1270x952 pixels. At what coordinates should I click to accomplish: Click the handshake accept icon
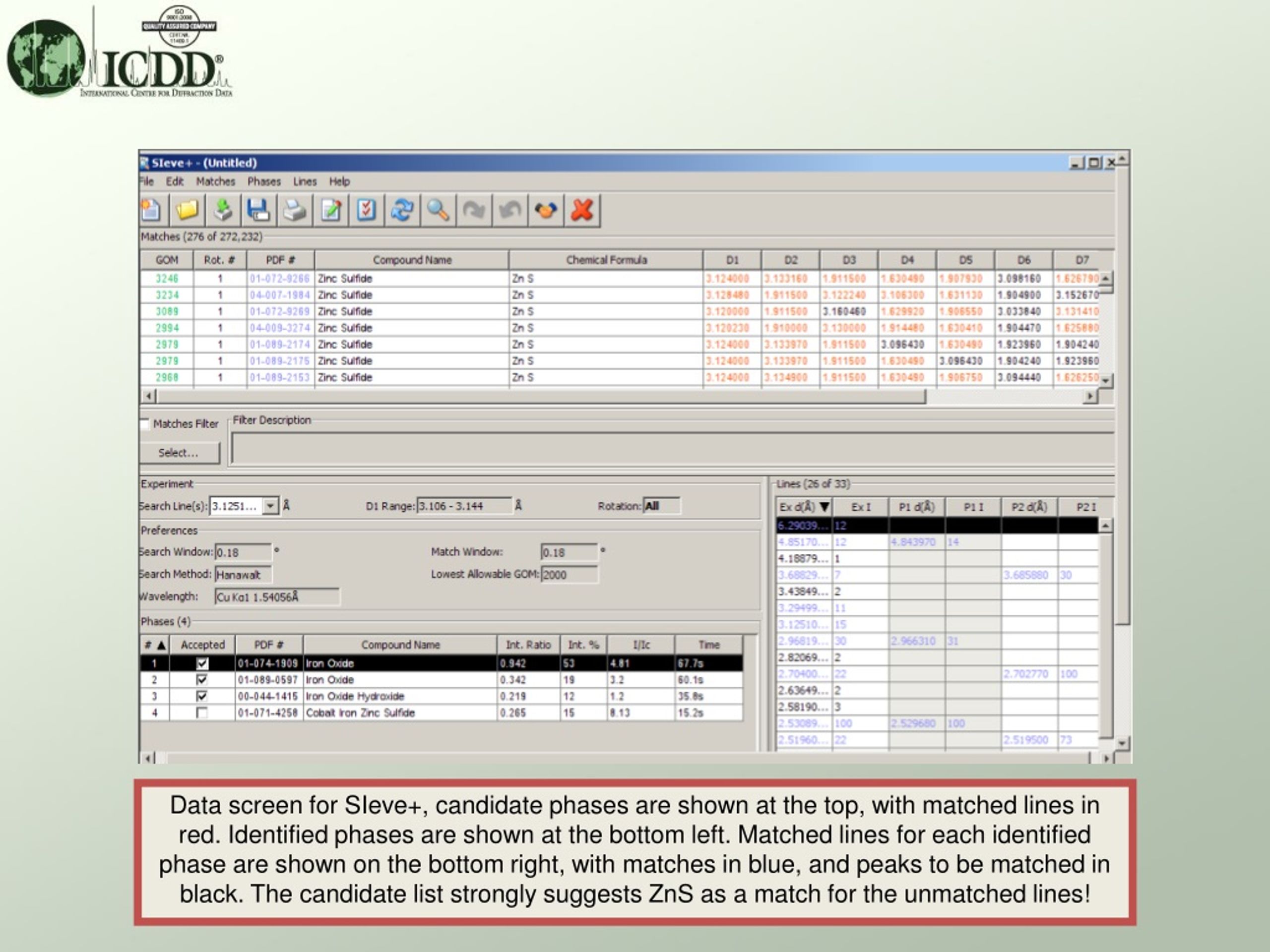[545, 210]
